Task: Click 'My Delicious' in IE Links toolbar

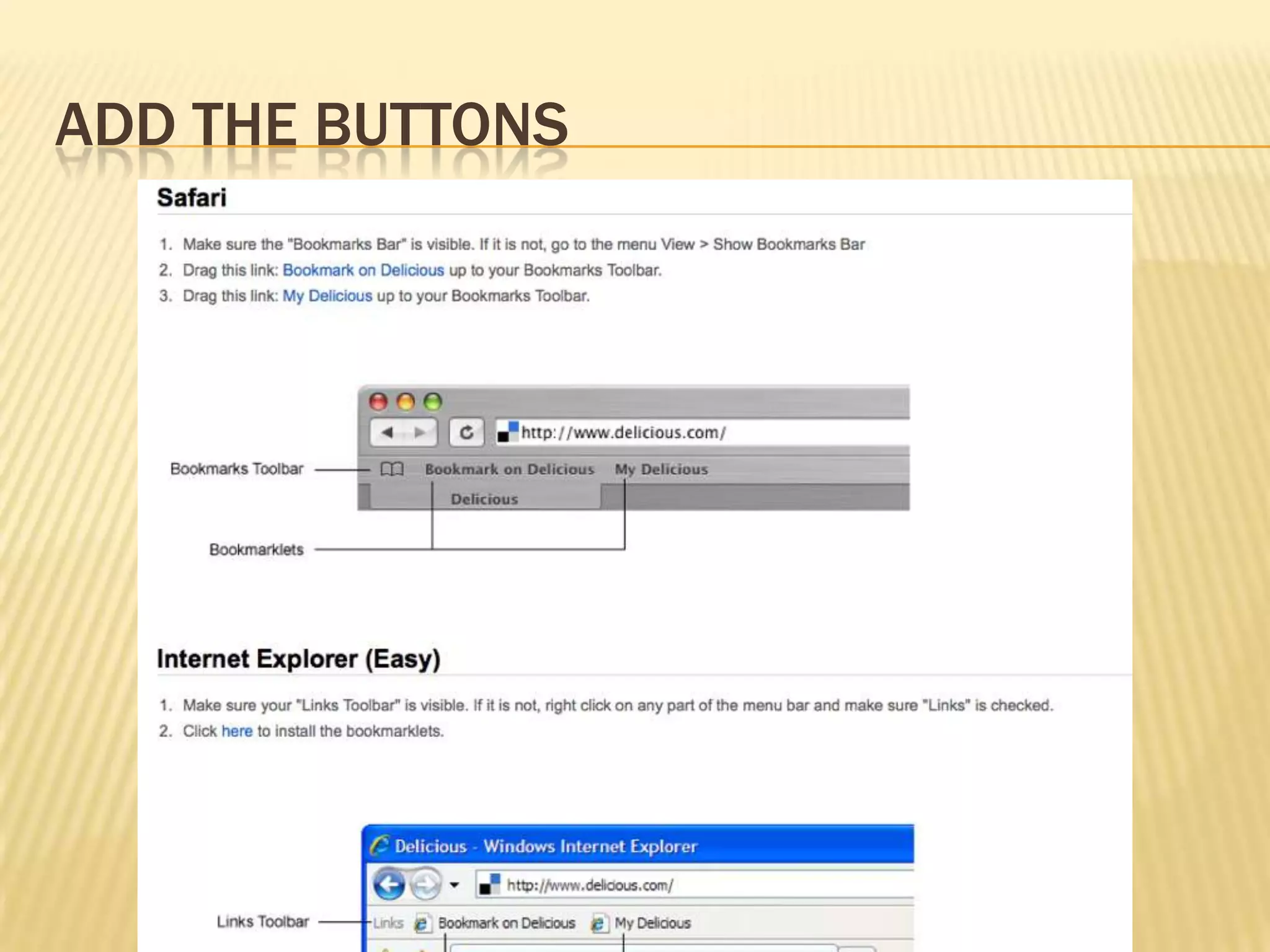Action: pos(652,923)
